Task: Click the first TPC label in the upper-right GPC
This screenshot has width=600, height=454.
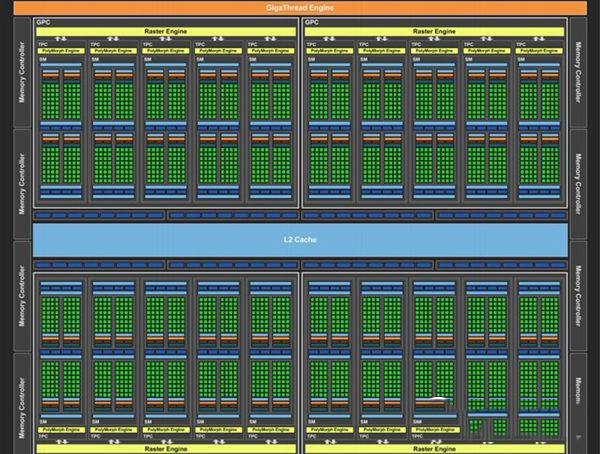Action: tap(311, 44)
